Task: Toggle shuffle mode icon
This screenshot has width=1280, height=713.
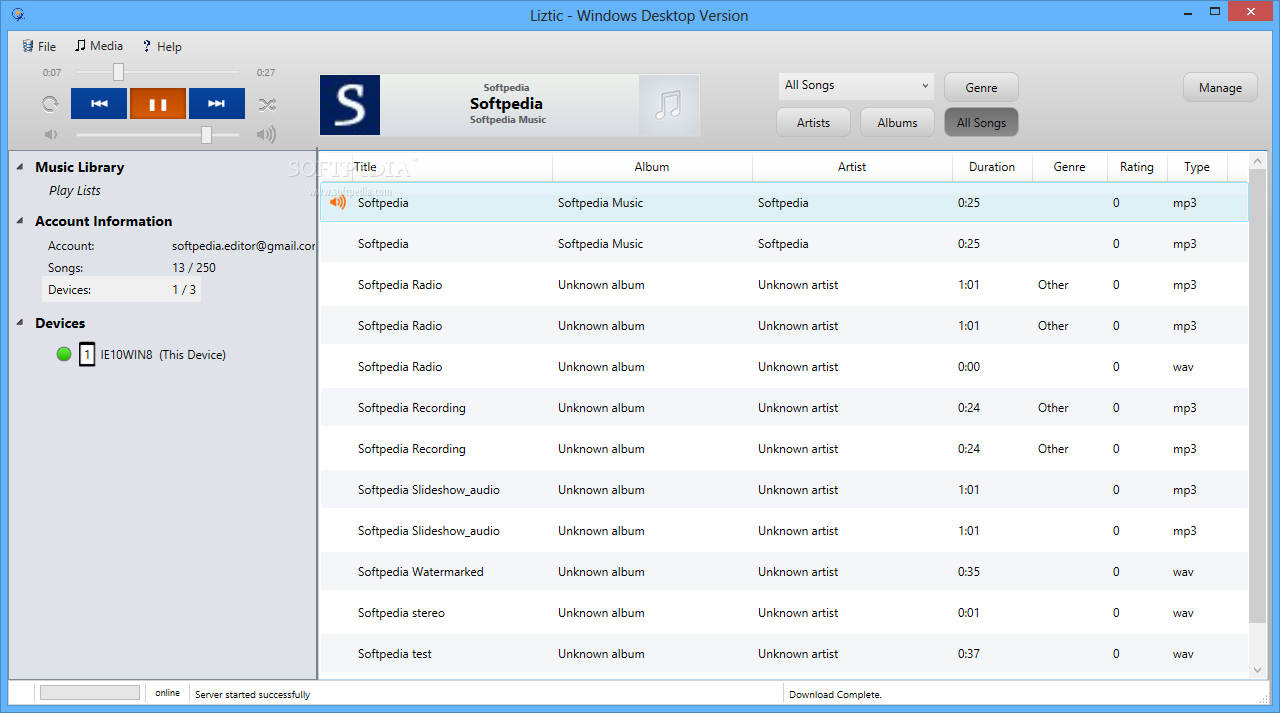Action: coord(267,104)
